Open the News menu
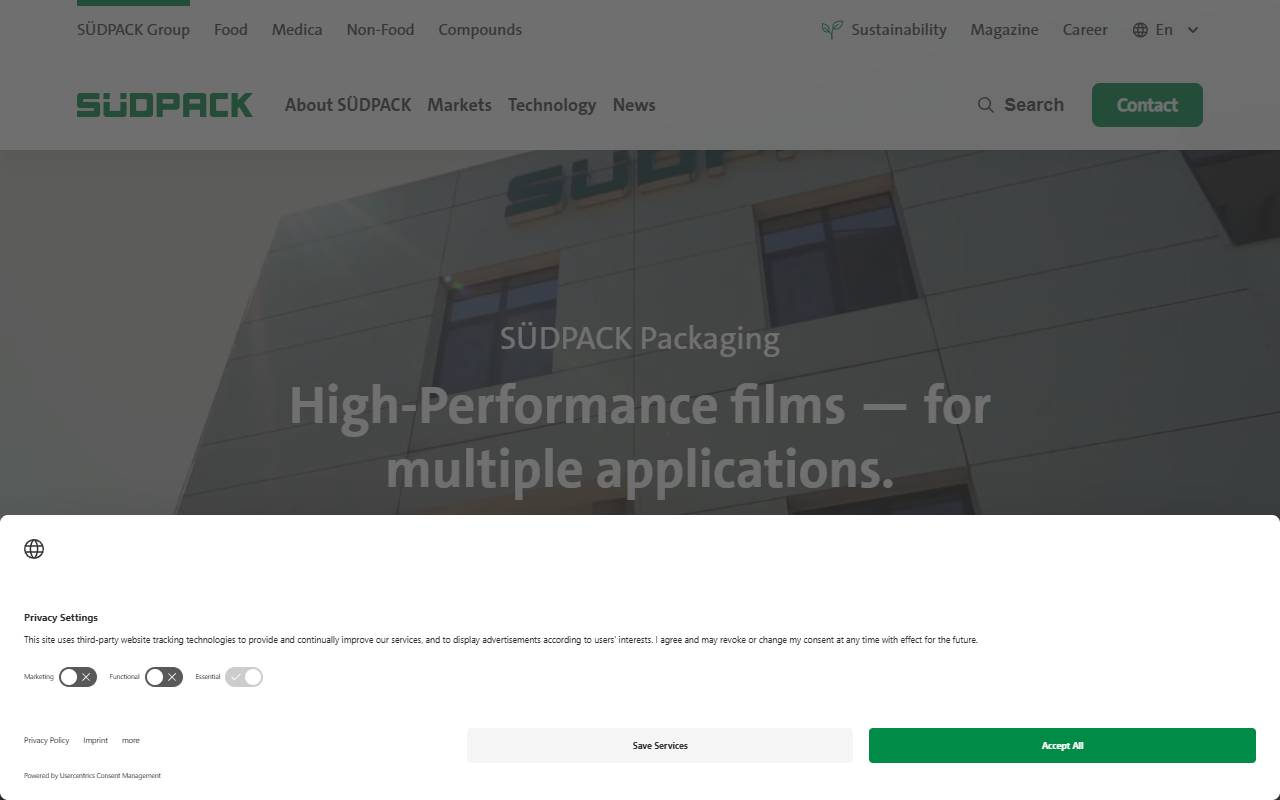 [634, 105]
